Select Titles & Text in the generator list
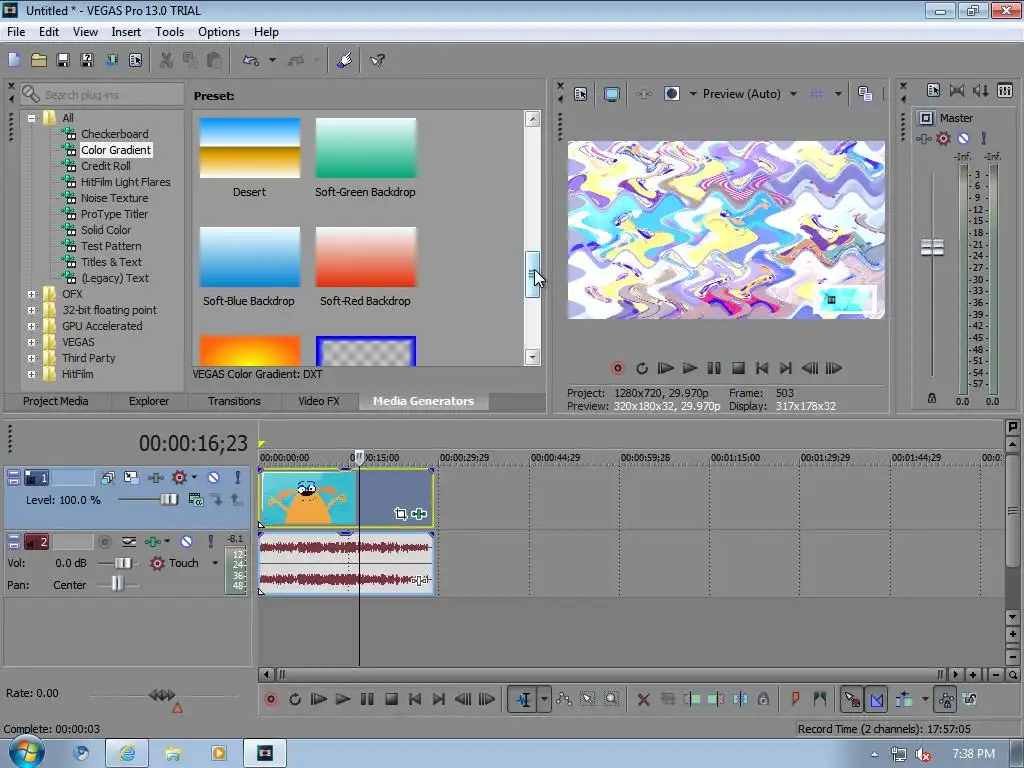 click(111, 262)
